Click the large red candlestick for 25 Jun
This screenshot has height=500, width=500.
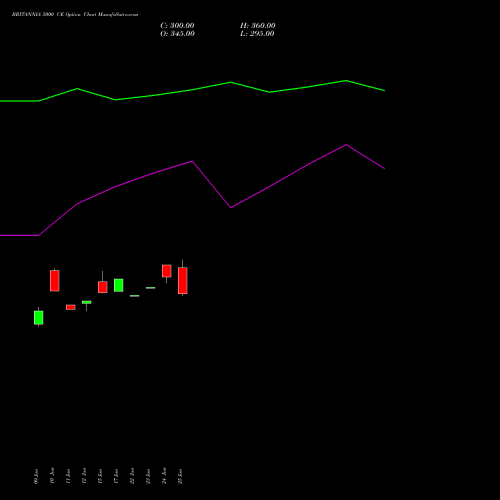pos(183,280)
